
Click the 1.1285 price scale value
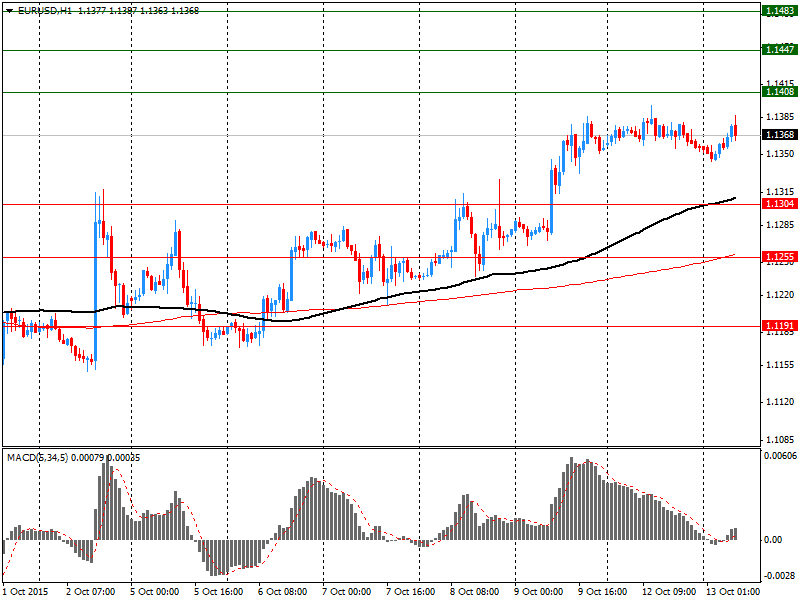click(x=780, y=225)
